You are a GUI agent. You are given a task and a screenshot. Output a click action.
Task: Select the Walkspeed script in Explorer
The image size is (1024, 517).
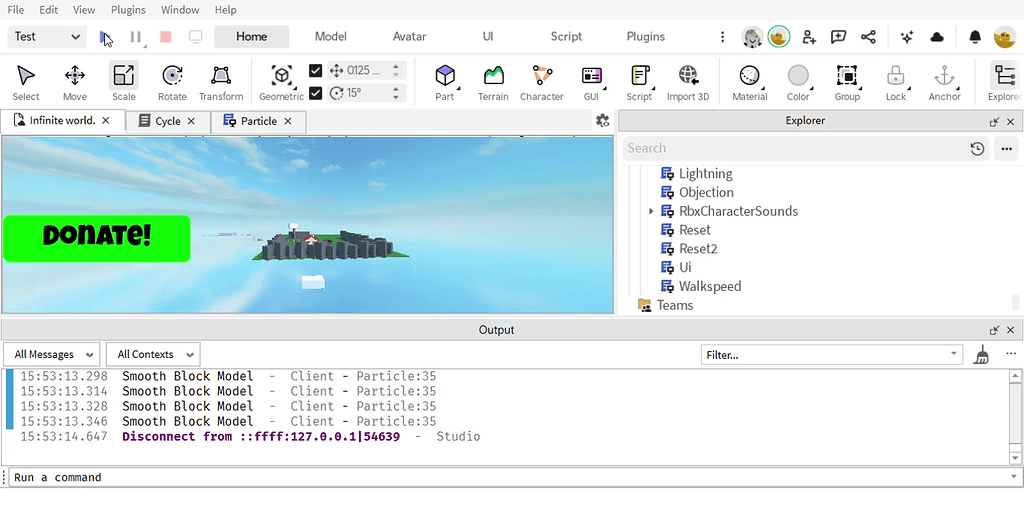[x=710, y=287]
